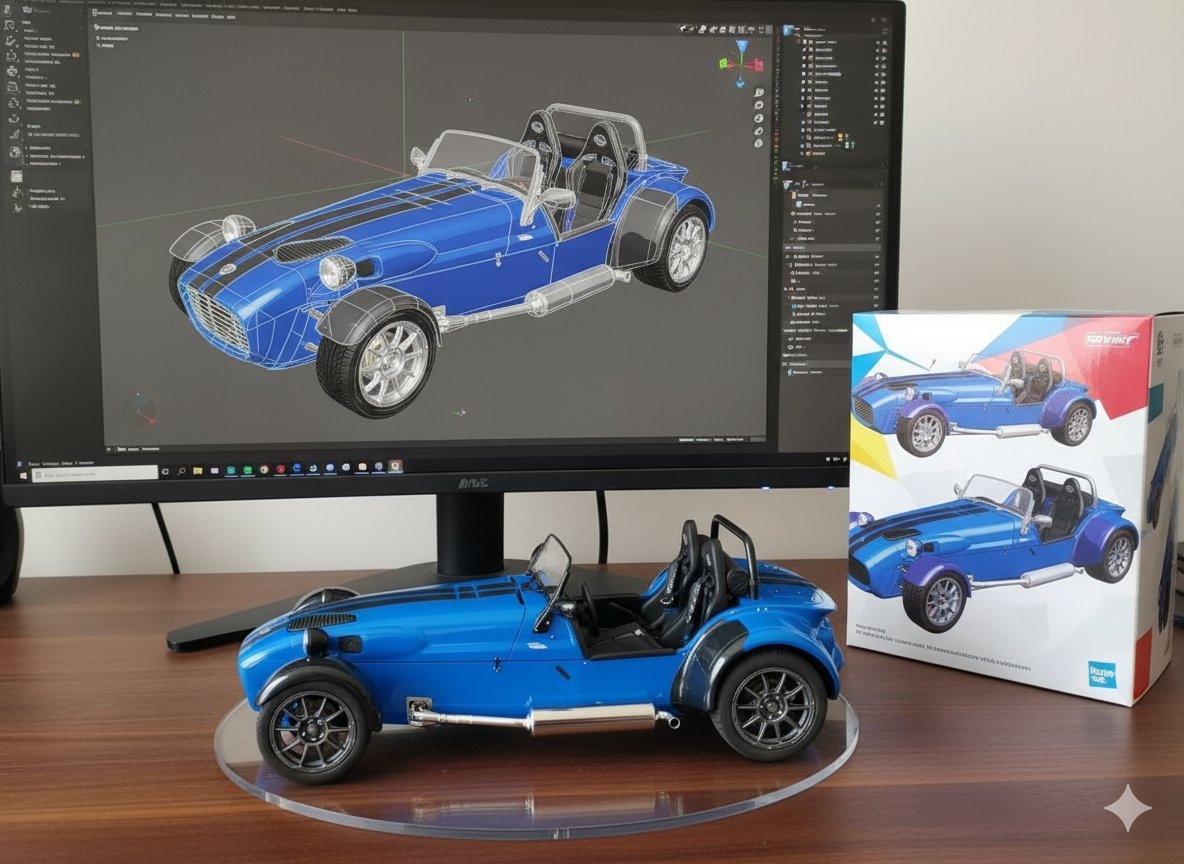The image size is (1184, 864).
Task: Click the blue Z axis on navigation gizmo
Action: point(741,47)
